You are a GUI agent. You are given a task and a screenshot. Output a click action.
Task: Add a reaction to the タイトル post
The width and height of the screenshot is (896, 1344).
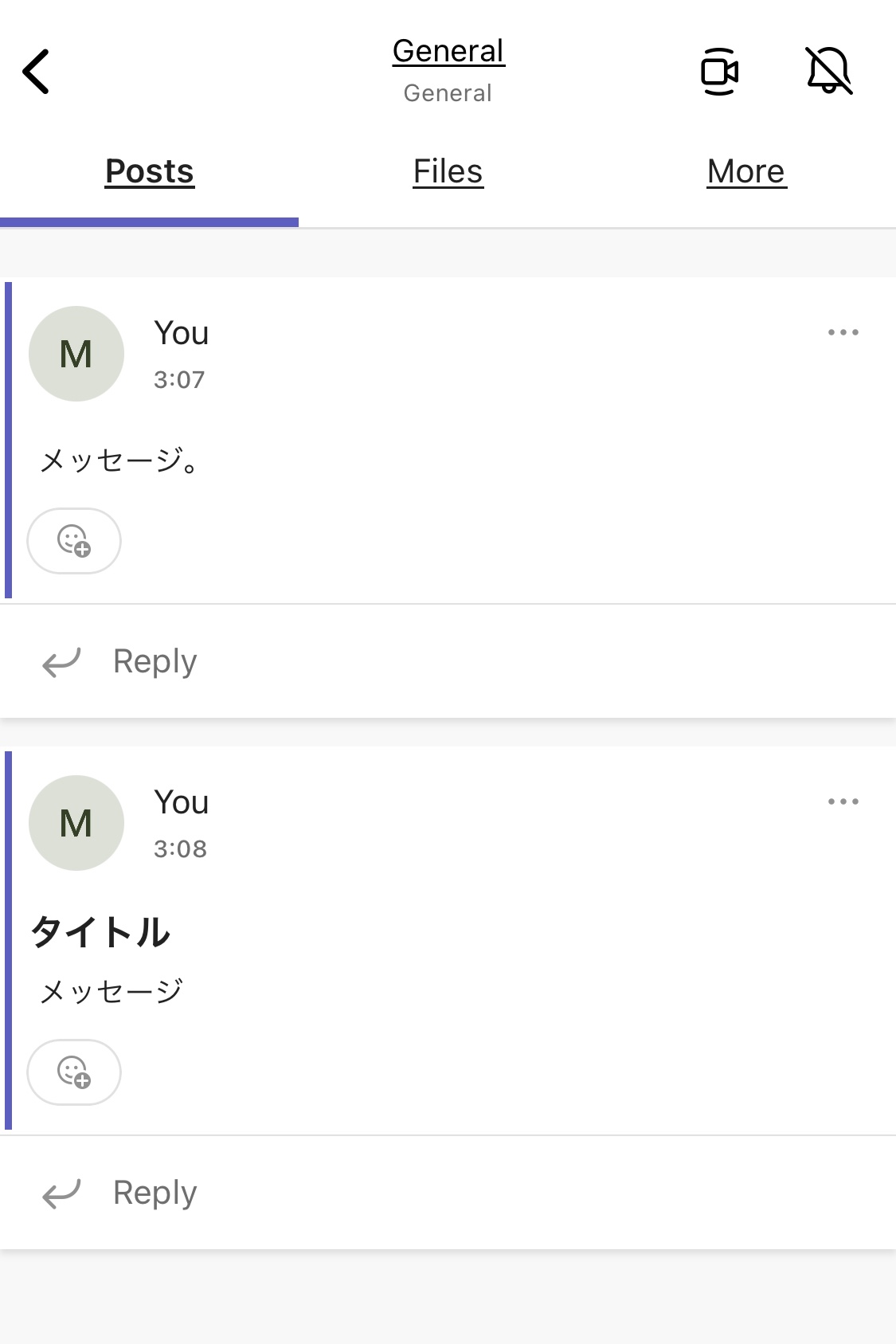(x=74, y=1072)
